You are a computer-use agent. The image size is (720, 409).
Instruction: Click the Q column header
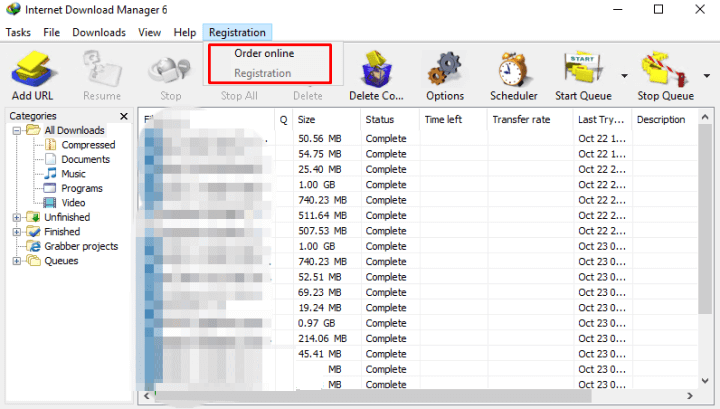283,120
